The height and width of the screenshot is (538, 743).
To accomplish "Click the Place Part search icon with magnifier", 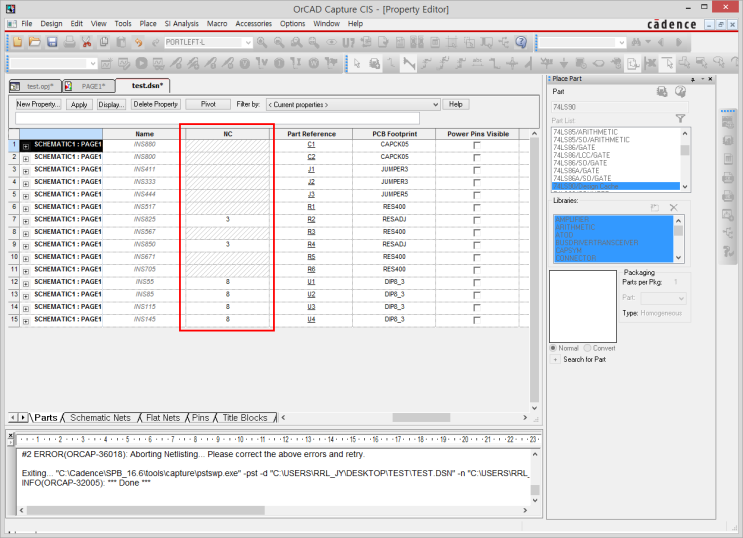I will [680, 91].
